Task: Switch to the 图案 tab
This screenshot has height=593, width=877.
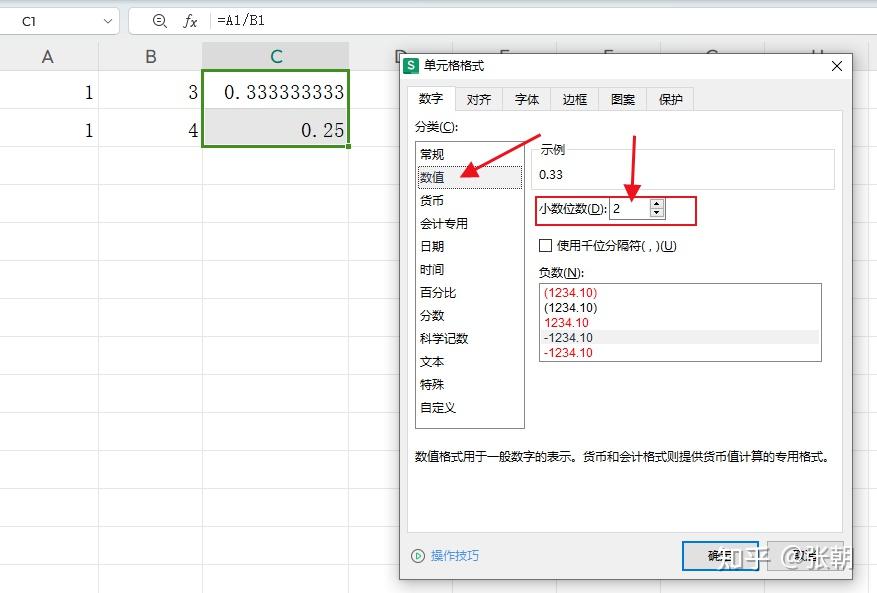Action: (x=623, y=100)
